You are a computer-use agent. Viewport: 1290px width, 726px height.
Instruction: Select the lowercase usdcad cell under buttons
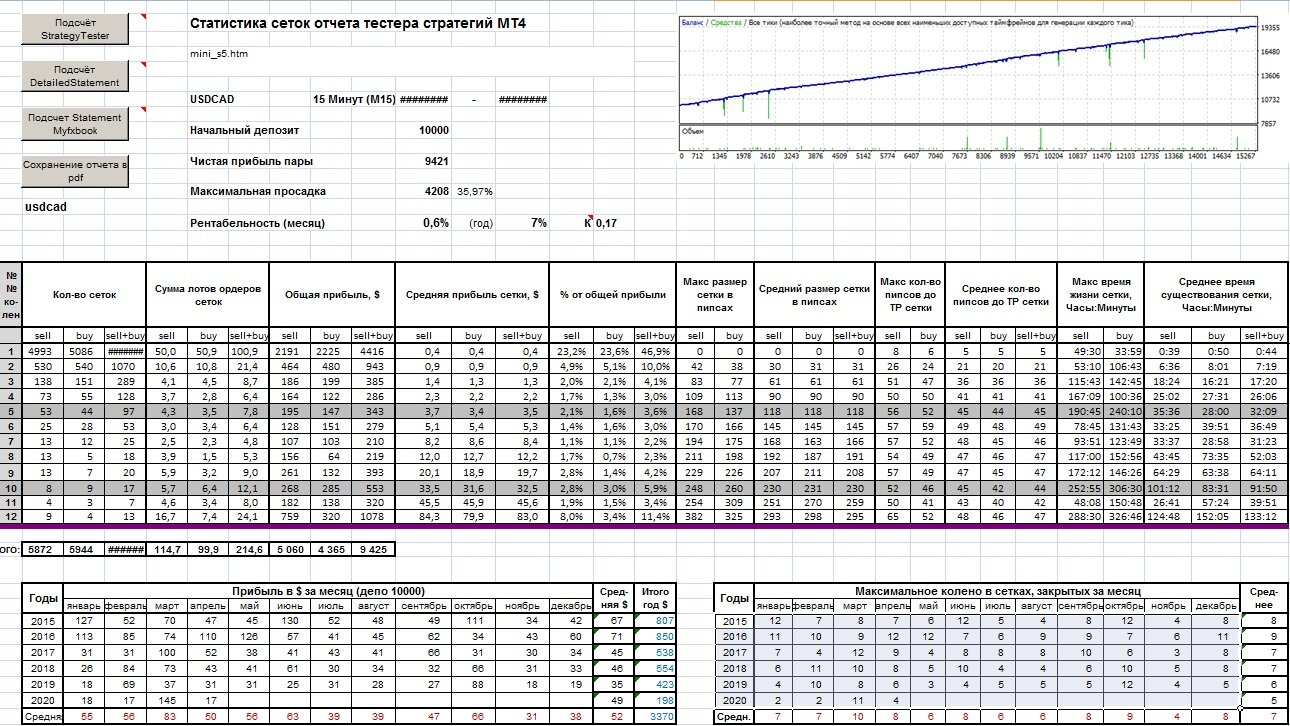(x=46, y=206)
